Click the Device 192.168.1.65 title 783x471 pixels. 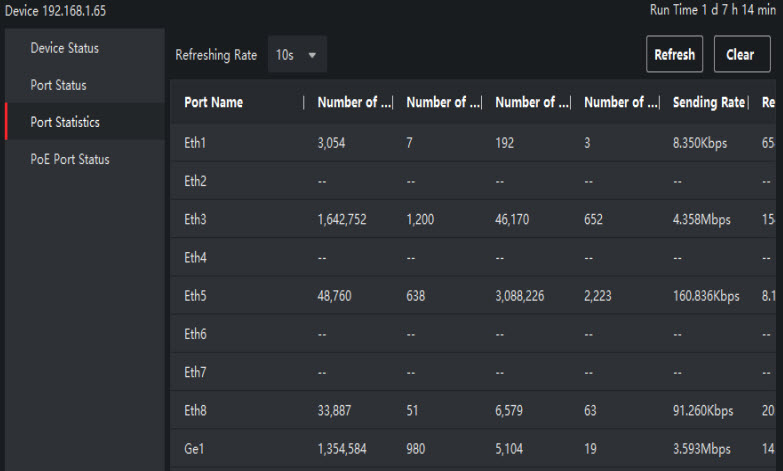point(54,11)
